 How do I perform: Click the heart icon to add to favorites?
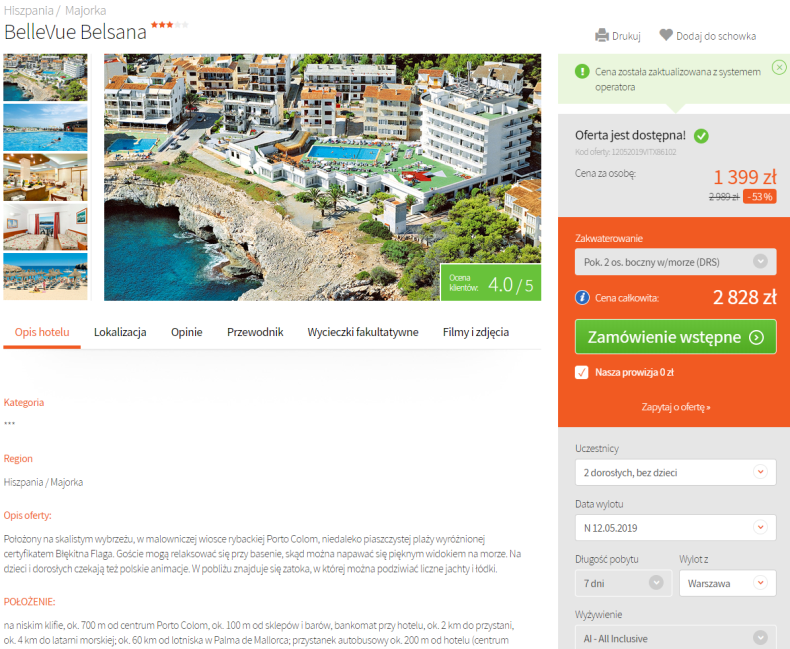coord(666,35)
